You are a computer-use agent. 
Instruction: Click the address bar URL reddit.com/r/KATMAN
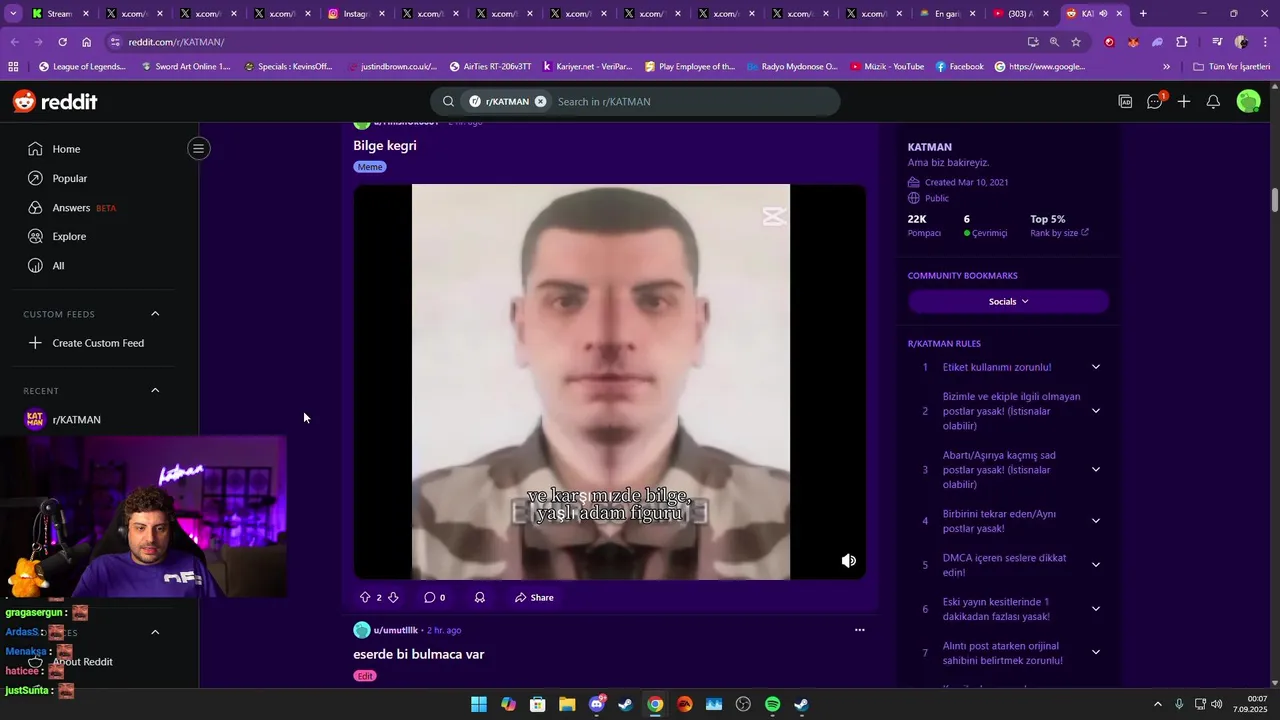(176, 42)
